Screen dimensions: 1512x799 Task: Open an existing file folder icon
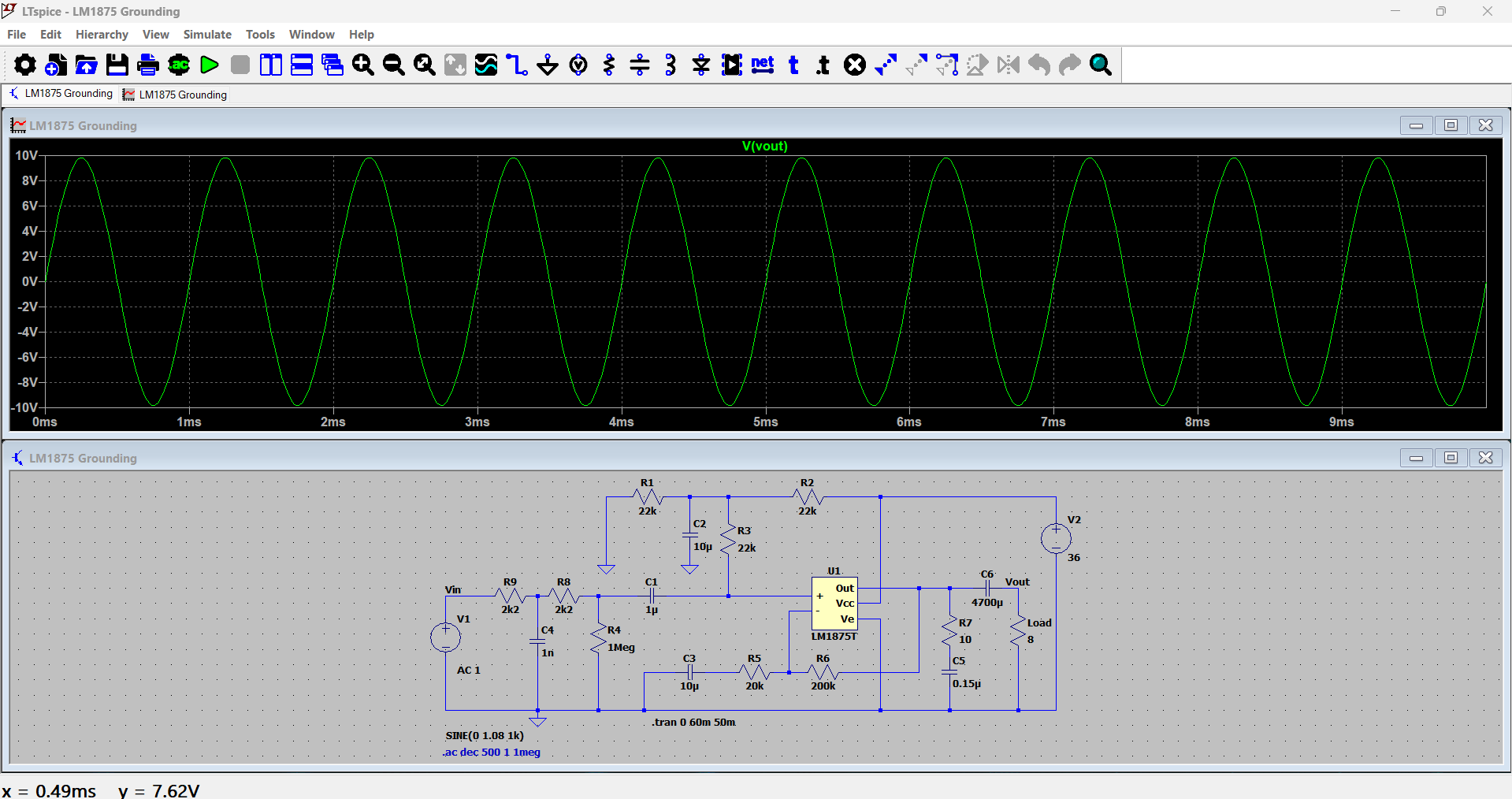87,65
